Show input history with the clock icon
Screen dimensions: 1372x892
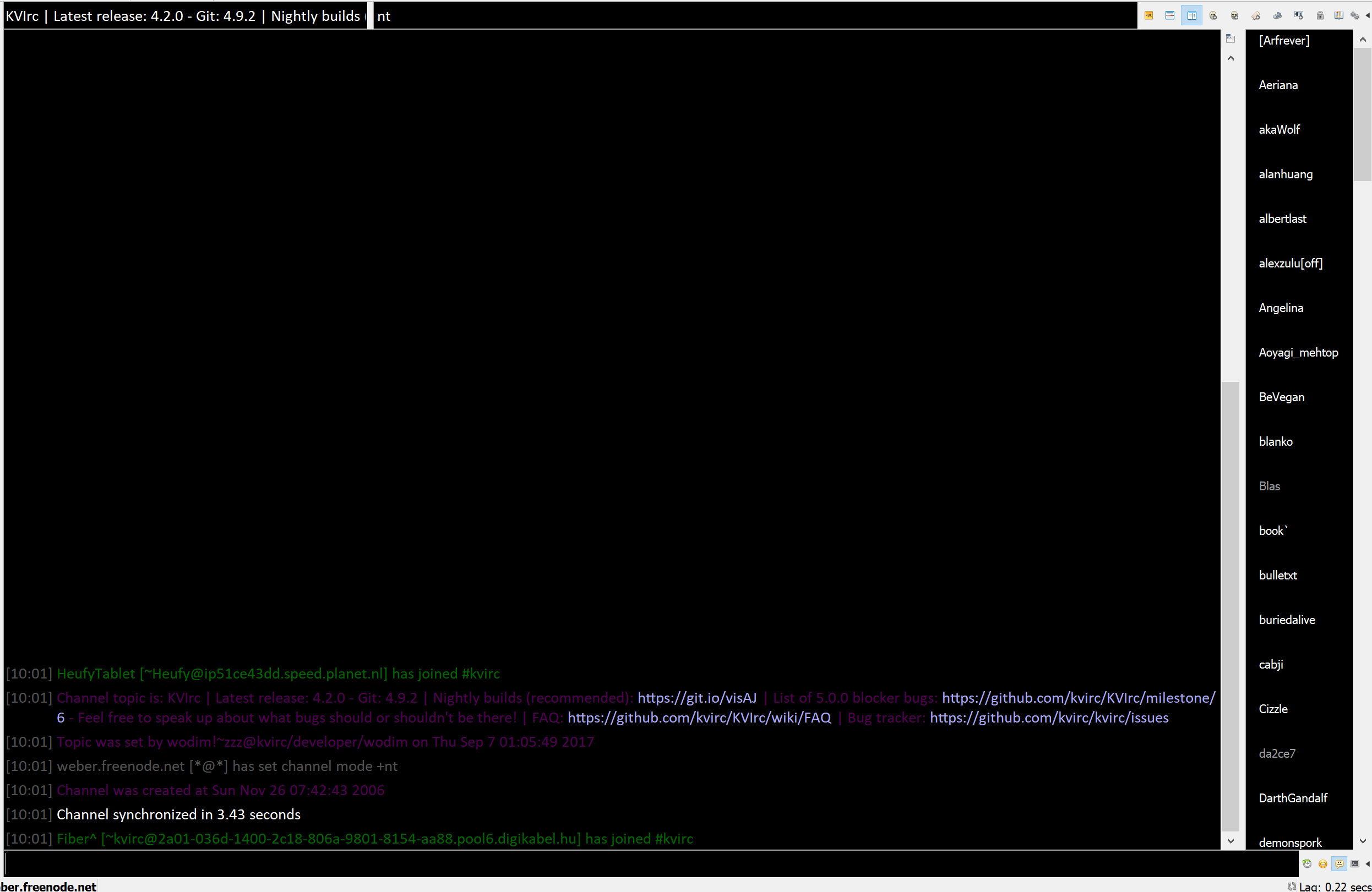coord(1308,864)
